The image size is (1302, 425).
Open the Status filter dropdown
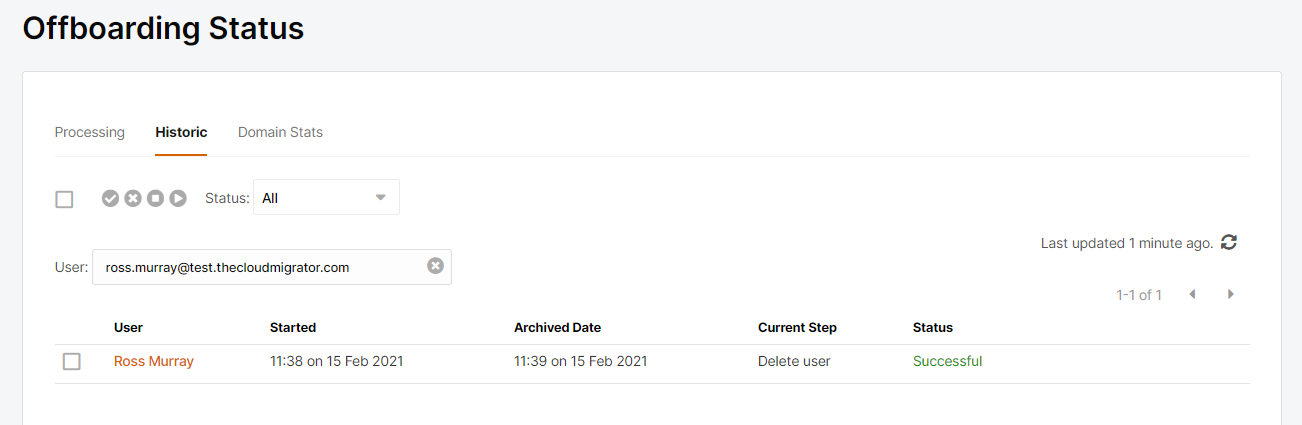click(x=326, y=197)
